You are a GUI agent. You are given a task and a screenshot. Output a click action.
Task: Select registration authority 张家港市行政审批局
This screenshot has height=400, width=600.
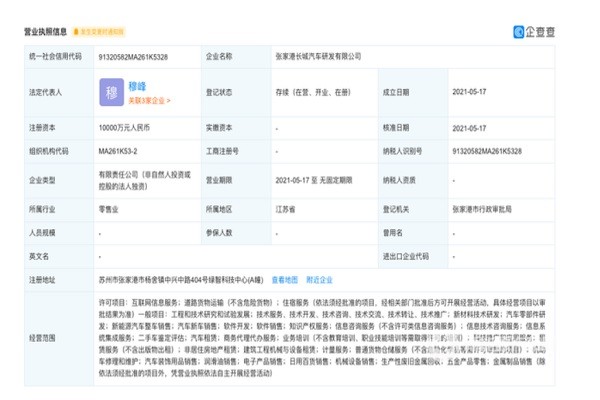pyautogui.click(x=482, y=209)
